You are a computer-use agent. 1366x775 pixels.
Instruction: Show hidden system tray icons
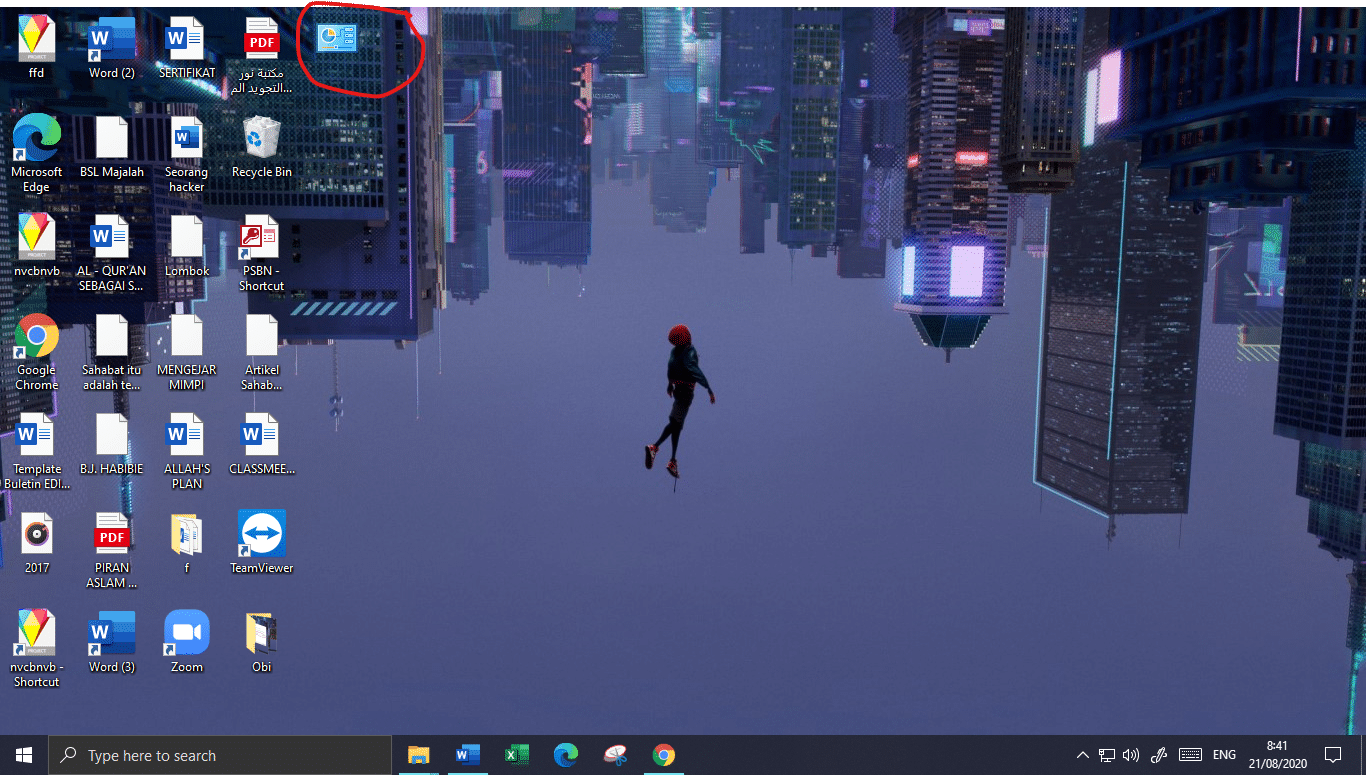[x=1082, y=755]
